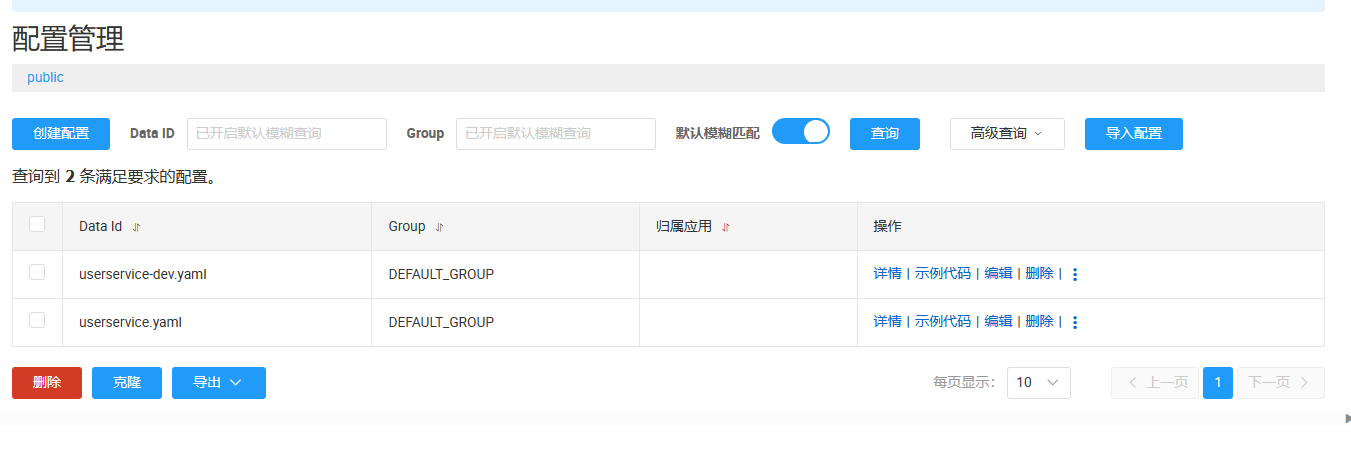
Task: Select the userservice-dev.yaml row checkbox
Action: click(37, 272)
